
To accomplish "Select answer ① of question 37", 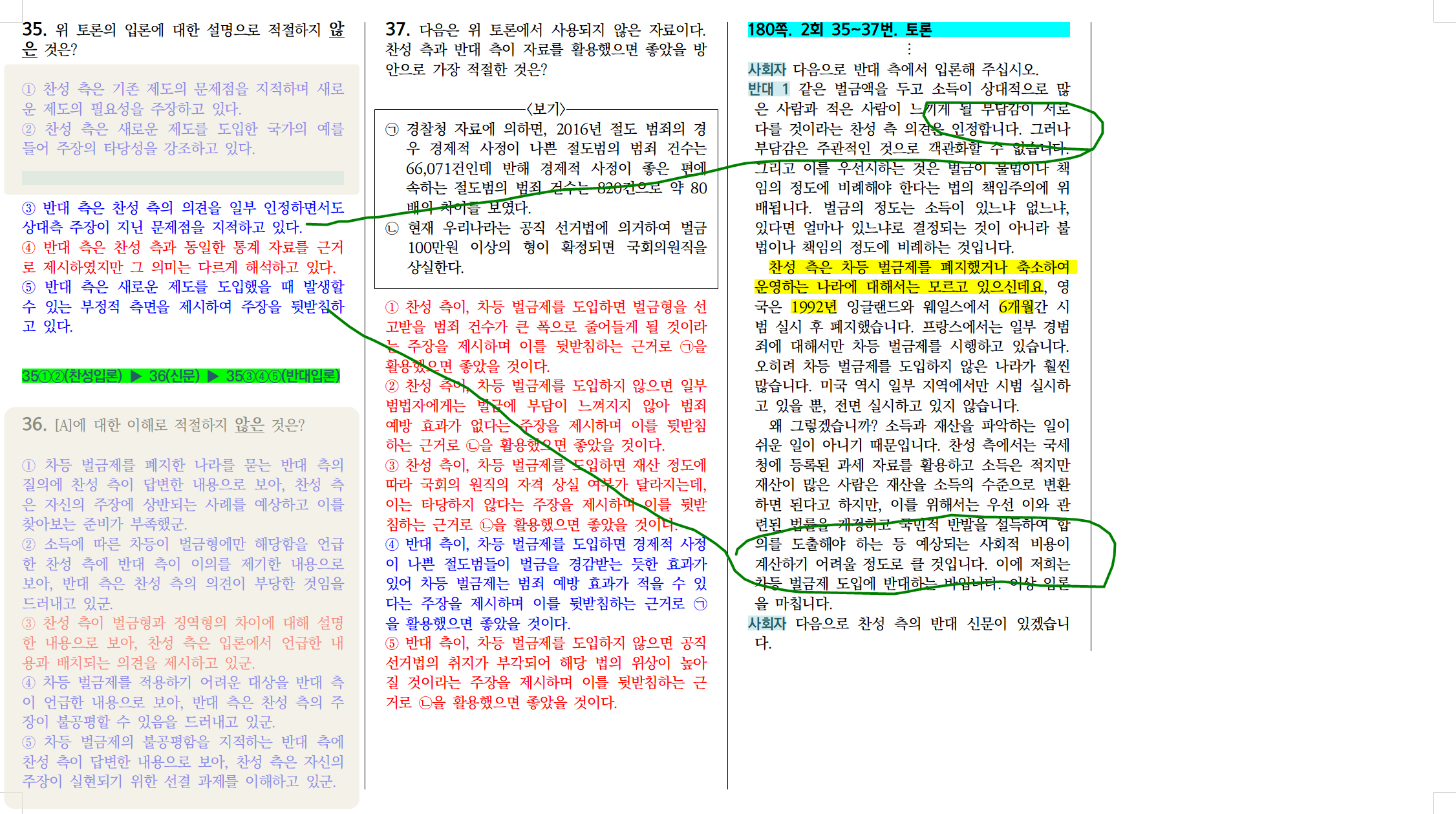I will [392, 306].
